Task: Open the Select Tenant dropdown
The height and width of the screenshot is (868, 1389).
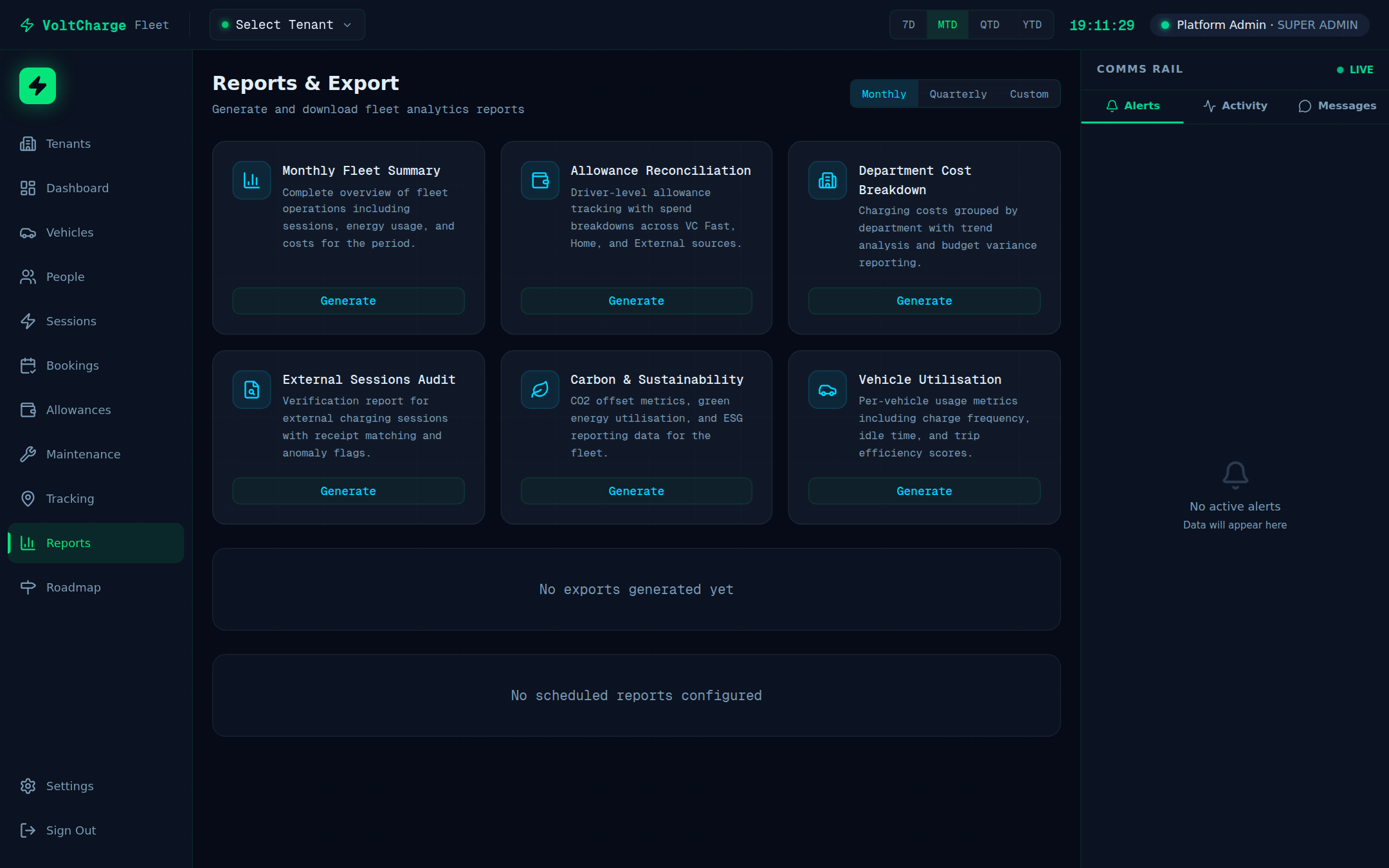Action: point(286,24)
